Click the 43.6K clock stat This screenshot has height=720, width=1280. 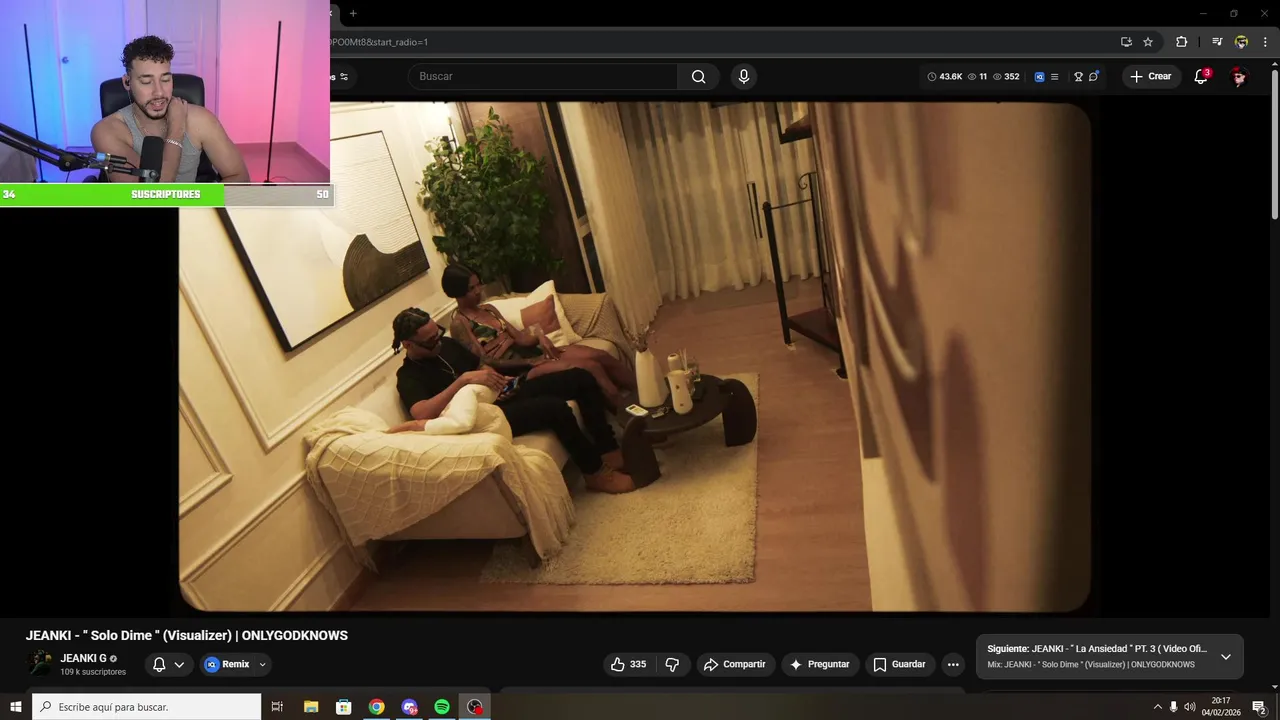[945, 76]
